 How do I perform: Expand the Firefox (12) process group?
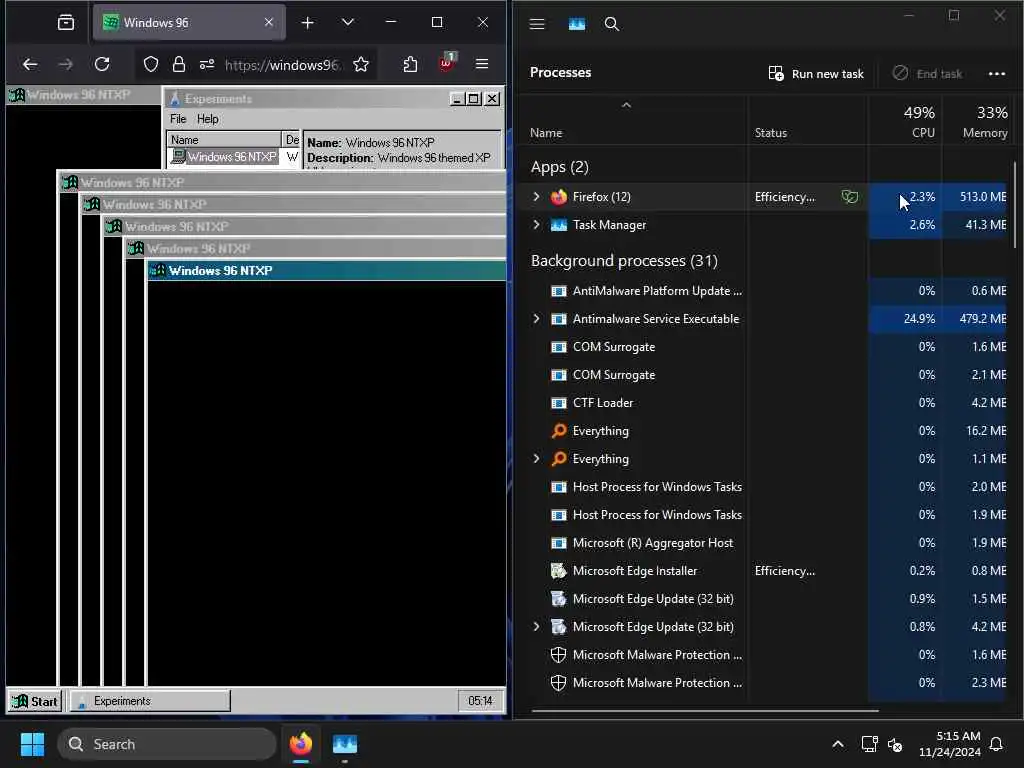[536, 197]
